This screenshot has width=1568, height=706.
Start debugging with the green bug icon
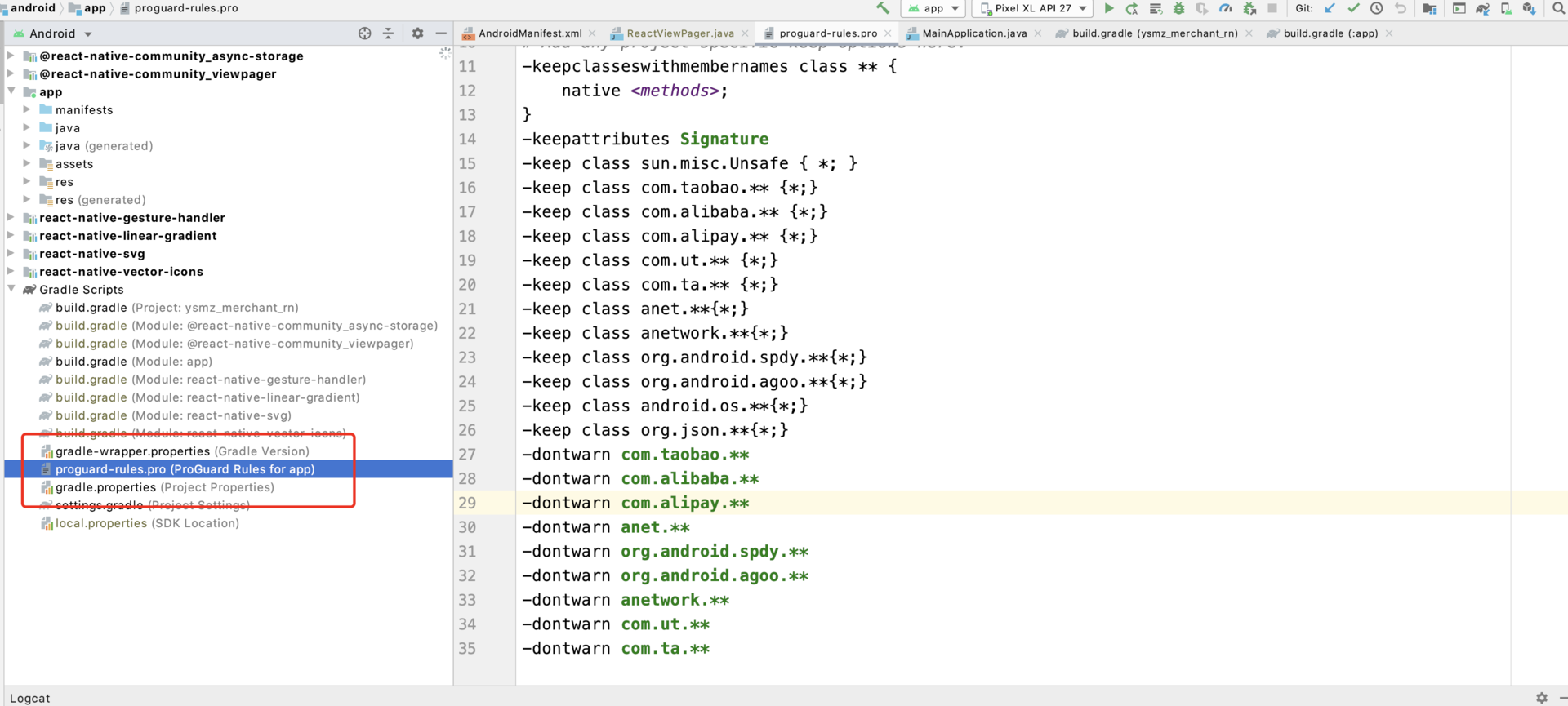(1178, 8)
